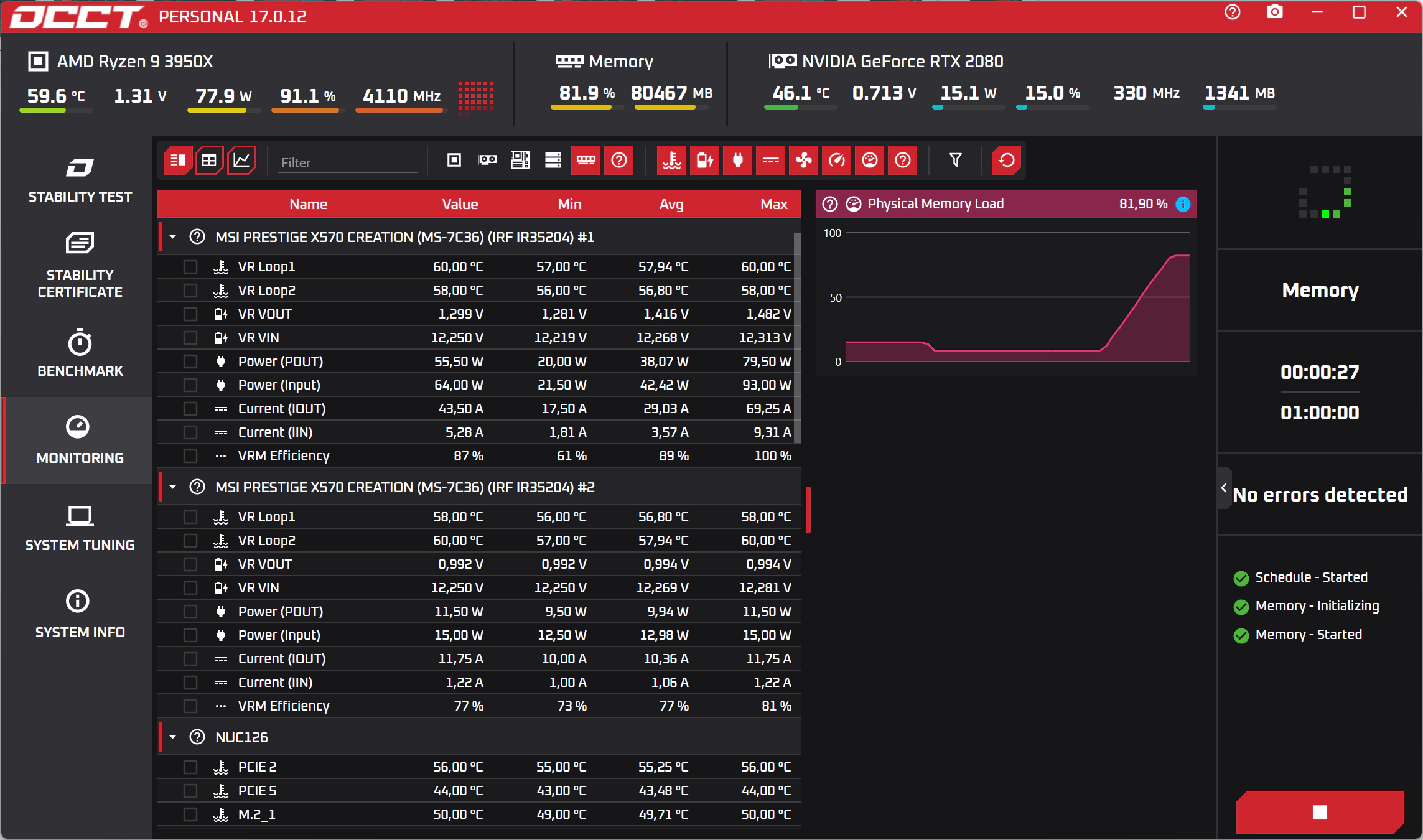Collapse the right panel via chevron arrow
The width and height of the screenshot is (1423, 840).
[1224, 488]
